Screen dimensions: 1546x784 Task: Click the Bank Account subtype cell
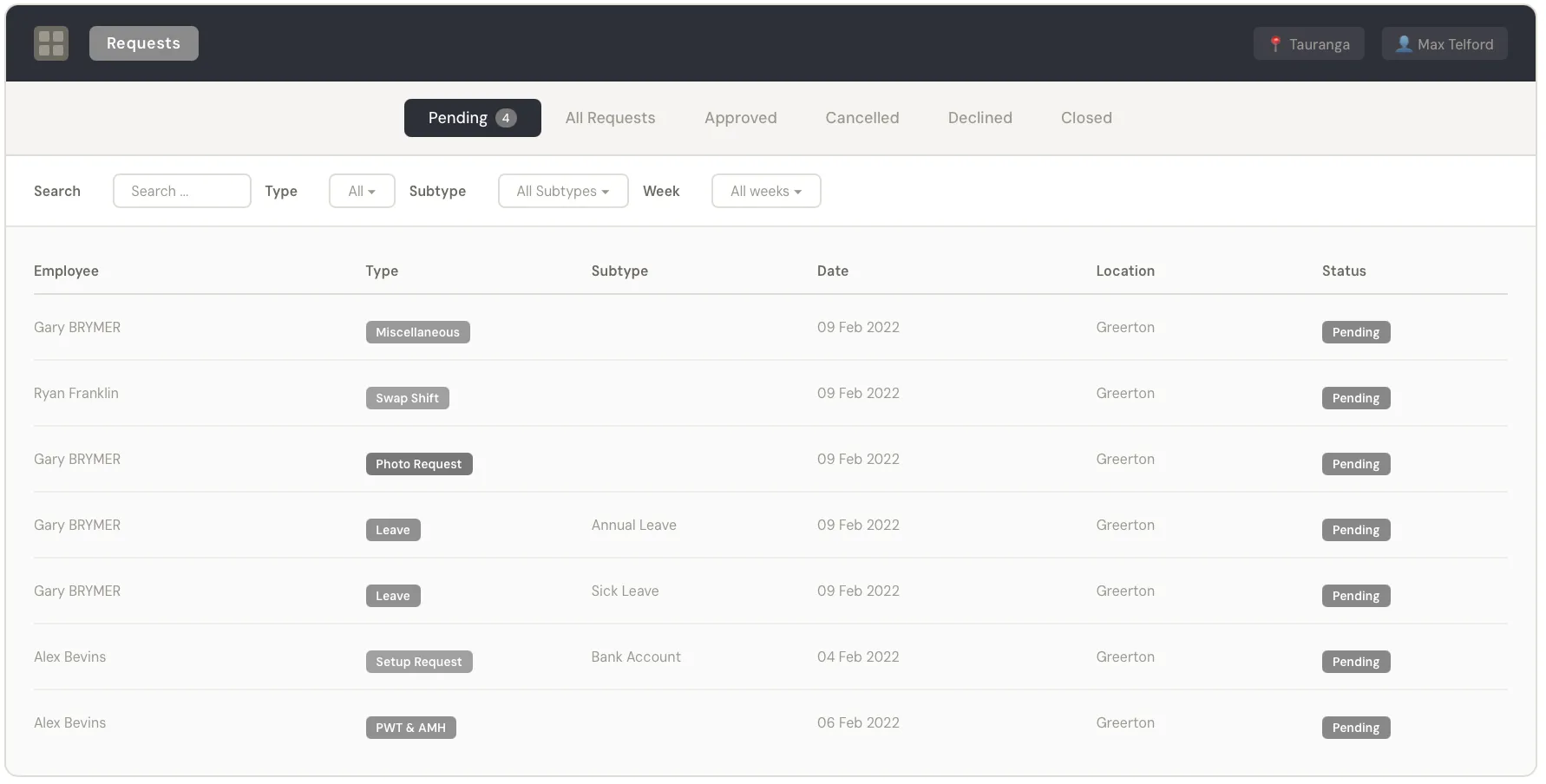636,657
